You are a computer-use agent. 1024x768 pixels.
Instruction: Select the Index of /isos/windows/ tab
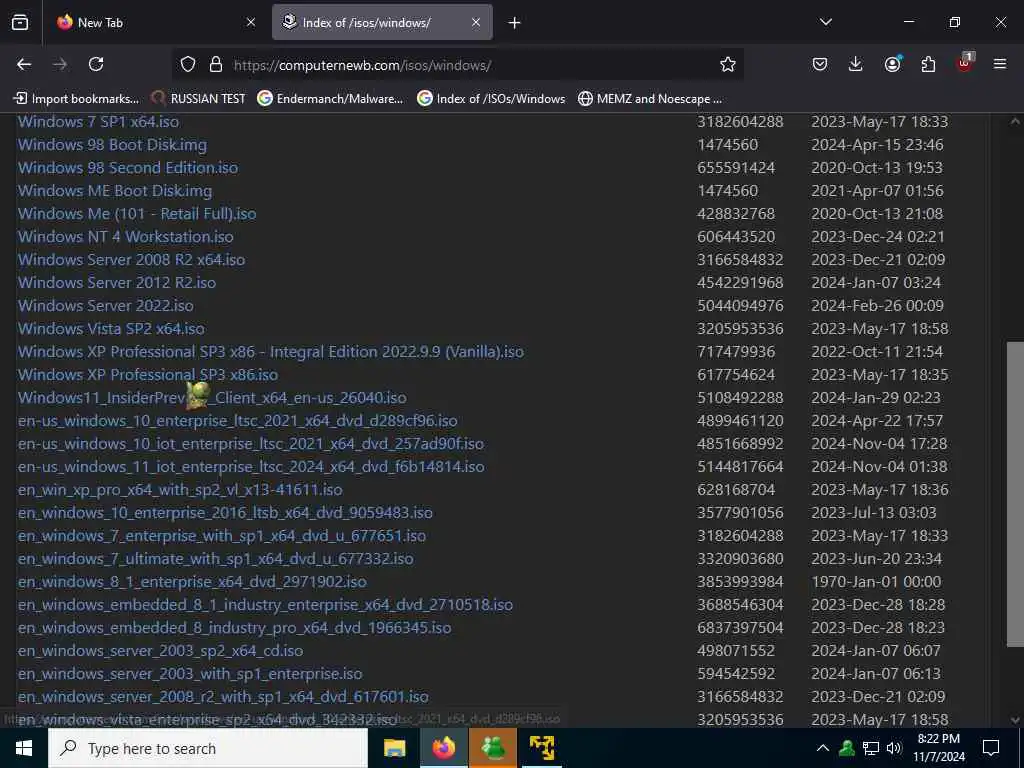pyautogui.click(x=382, y=22)
